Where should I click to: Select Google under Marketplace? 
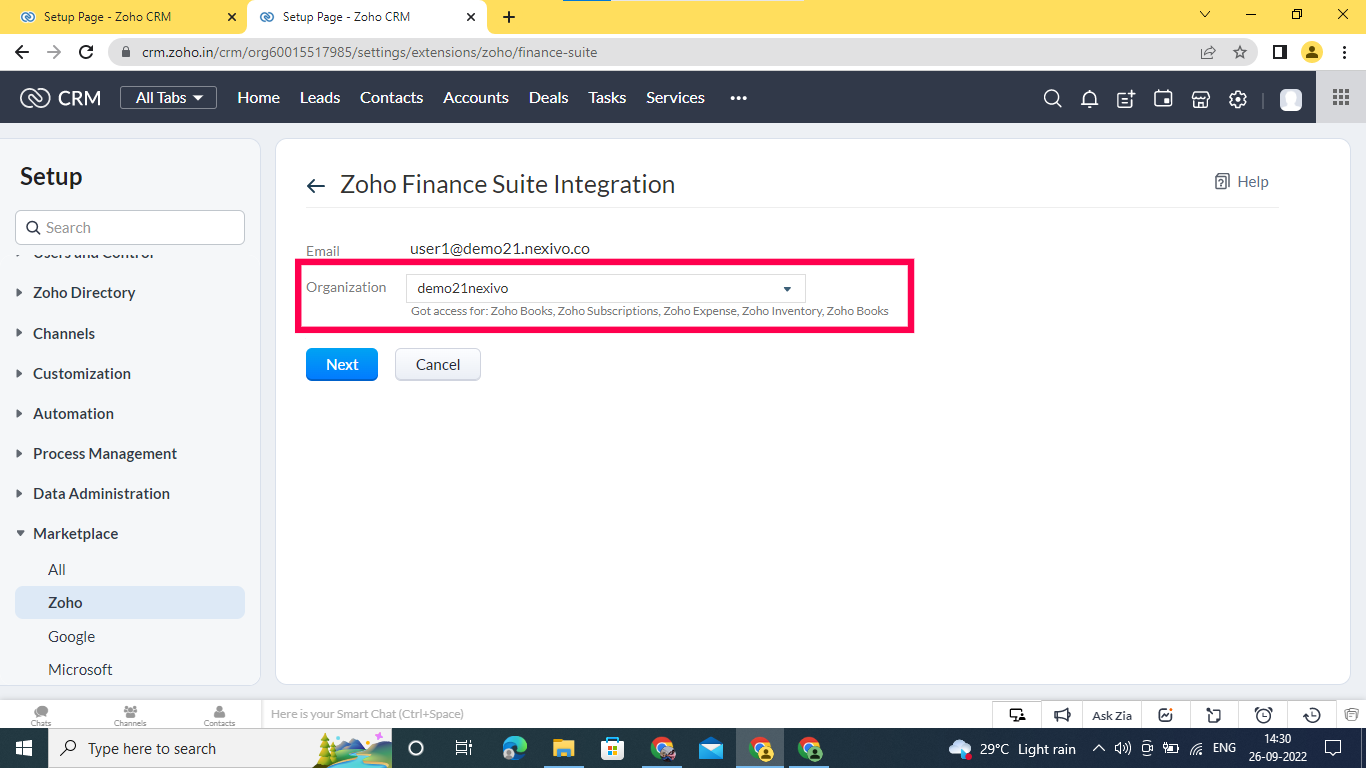pos(72,636)
